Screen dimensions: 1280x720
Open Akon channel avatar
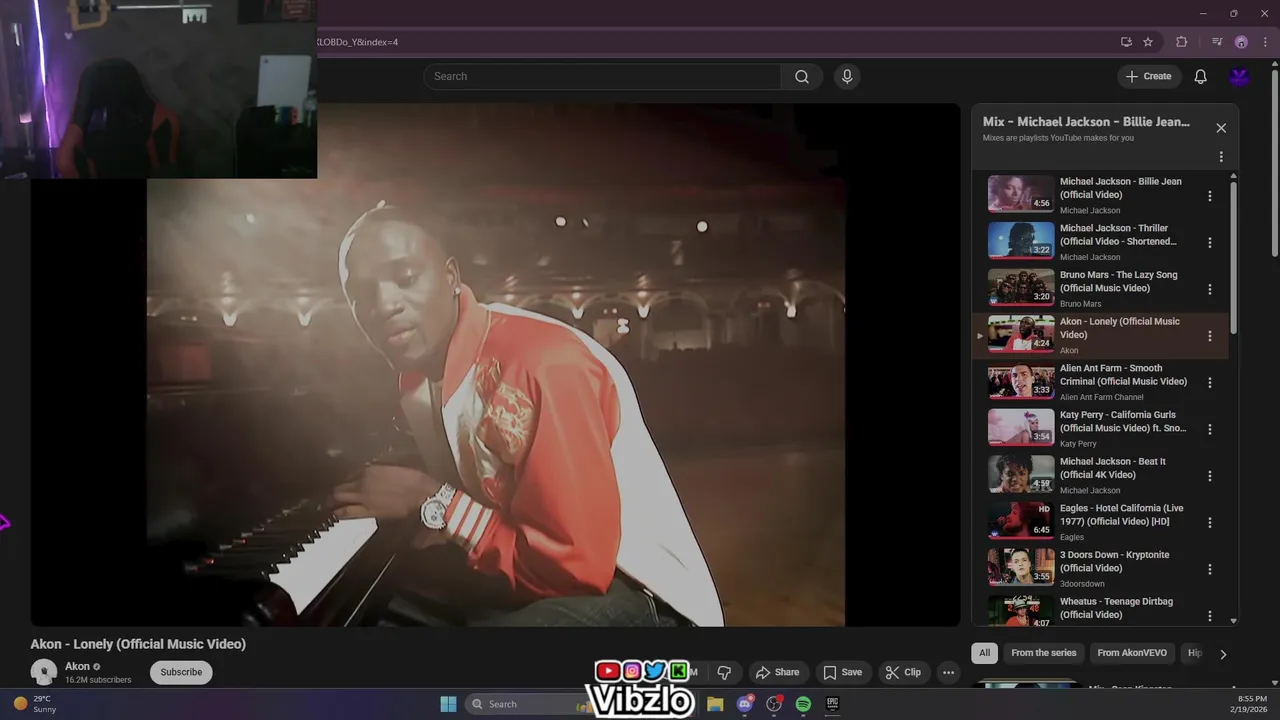[x=44, y=672]
